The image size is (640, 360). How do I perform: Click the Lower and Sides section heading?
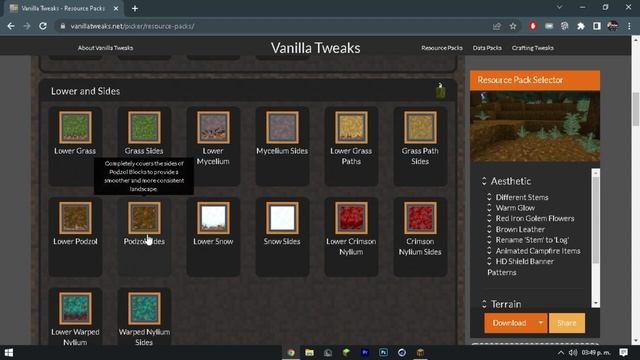pyautogui.click(x=85, y=91)
